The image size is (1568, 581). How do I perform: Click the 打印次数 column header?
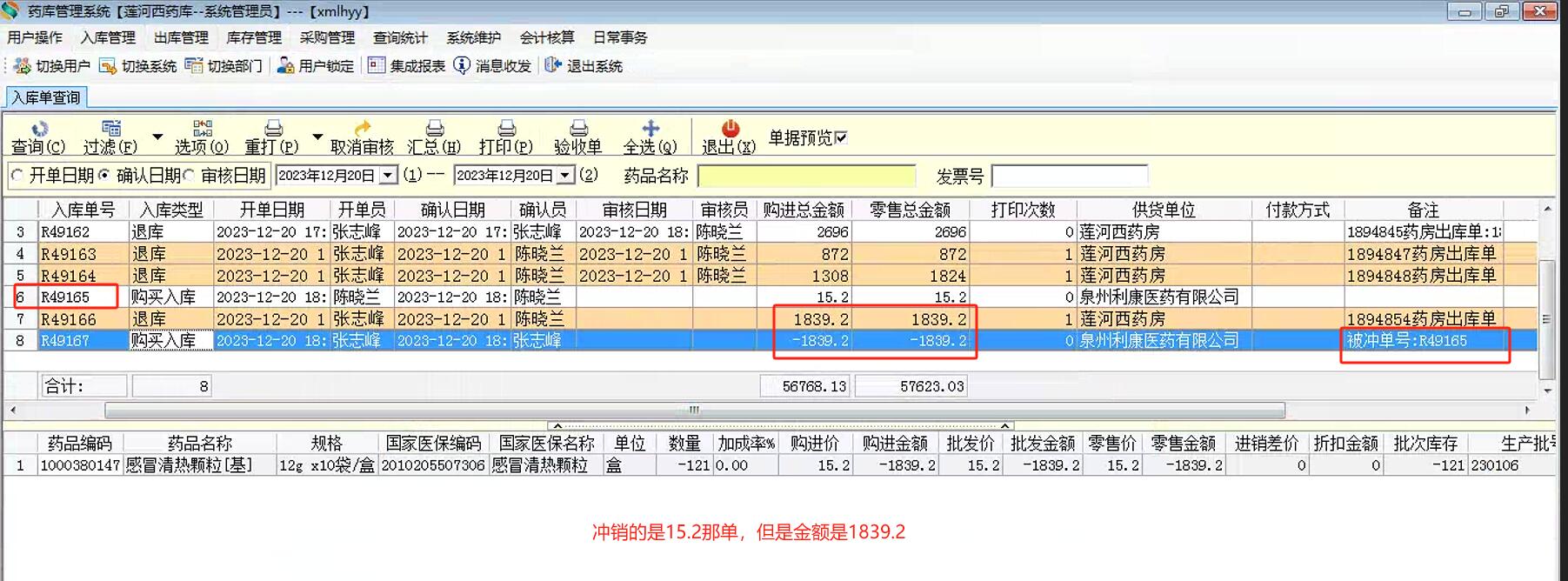(x=1023, y=210)
